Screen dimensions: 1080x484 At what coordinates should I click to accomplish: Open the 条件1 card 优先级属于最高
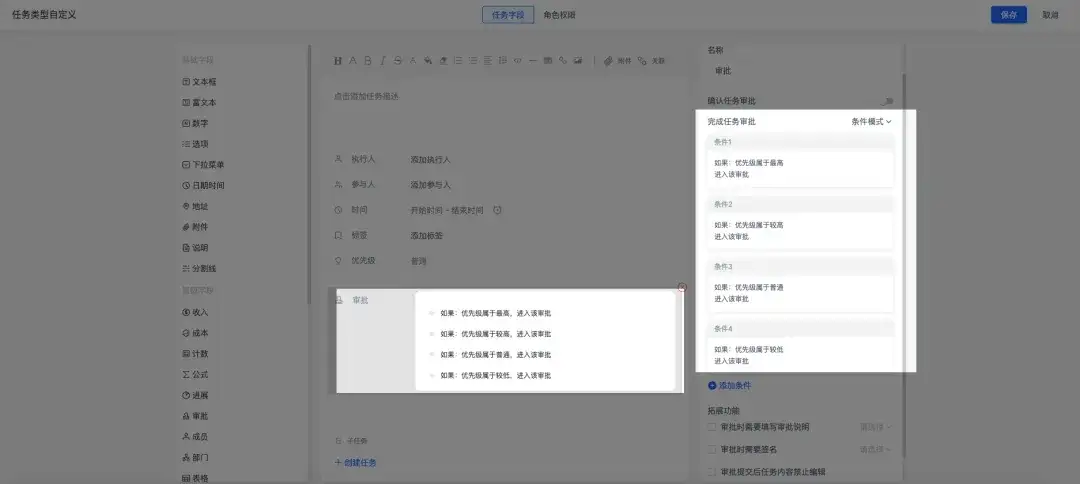tap(800, 160)
